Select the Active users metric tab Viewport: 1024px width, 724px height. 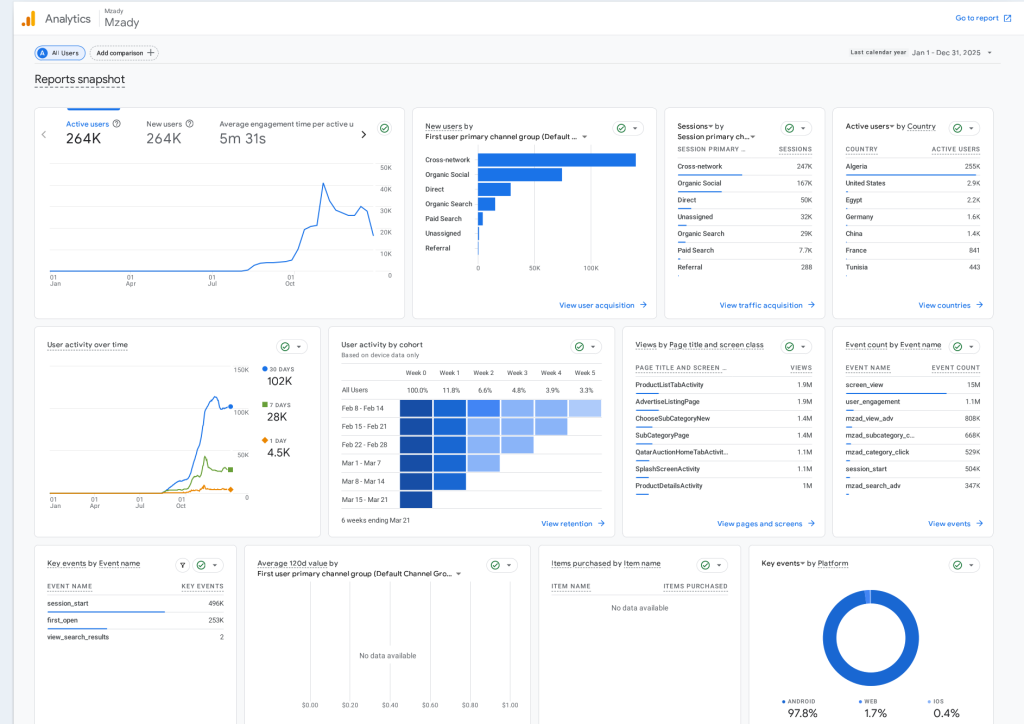coord(86,124)
